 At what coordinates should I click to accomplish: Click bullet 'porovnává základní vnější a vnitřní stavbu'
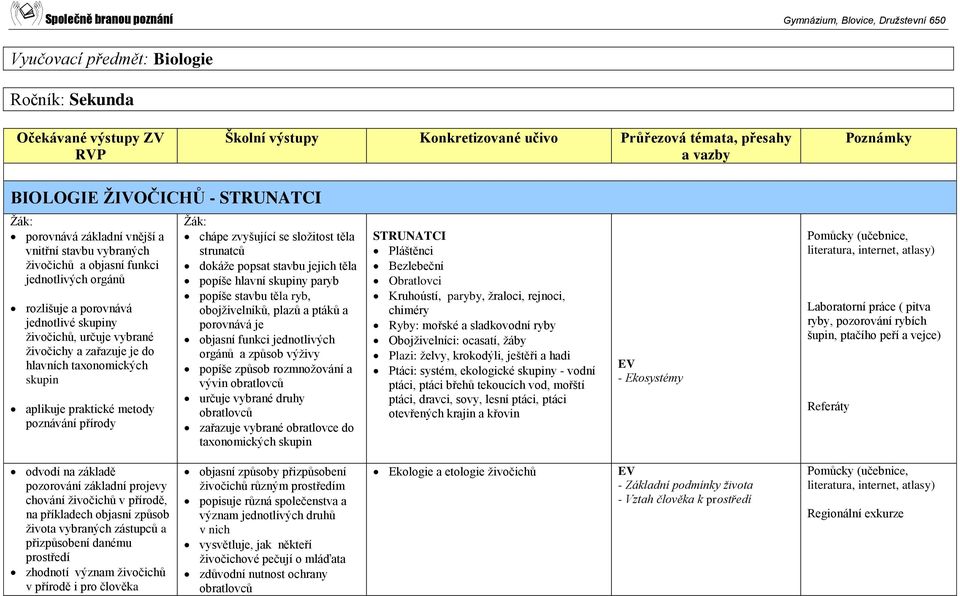tap(95, 258)
